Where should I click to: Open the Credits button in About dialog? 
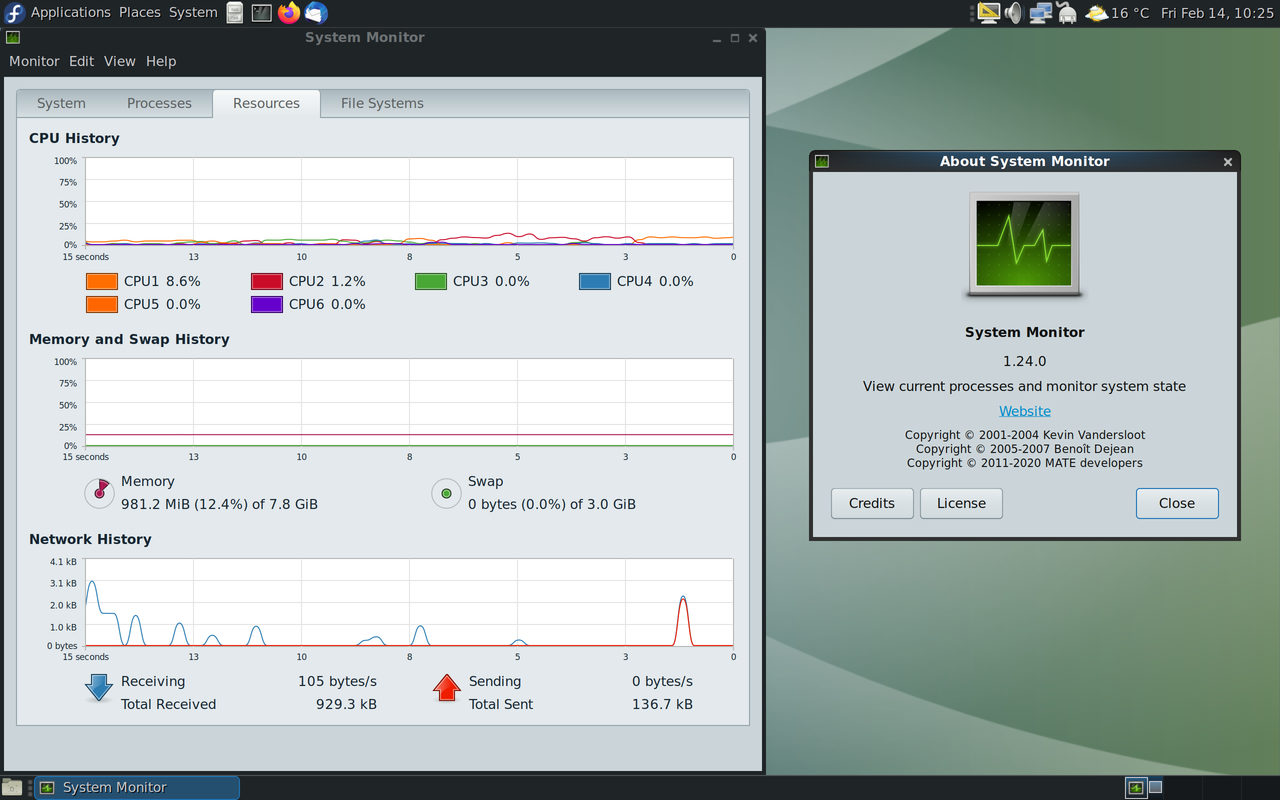(x=872, y=503)
